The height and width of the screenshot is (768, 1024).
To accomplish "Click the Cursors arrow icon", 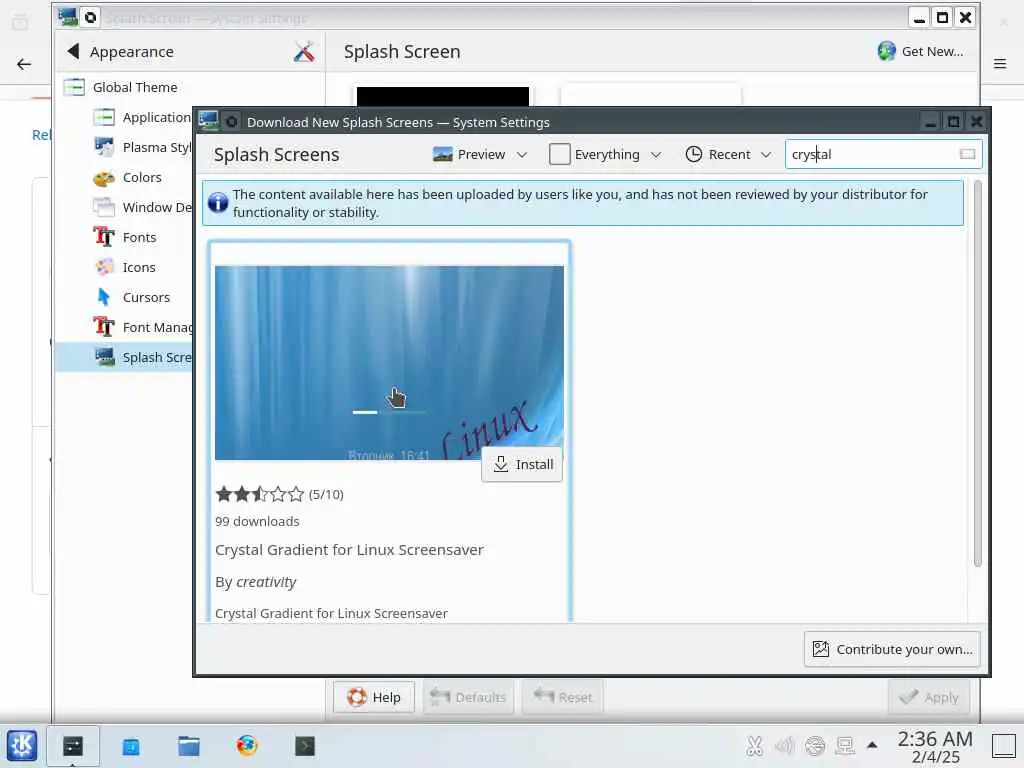I will tap(104, 298).
